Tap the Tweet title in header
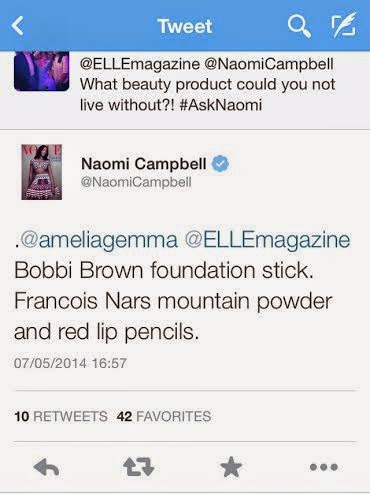370x494 pixels. pos(185,26)
